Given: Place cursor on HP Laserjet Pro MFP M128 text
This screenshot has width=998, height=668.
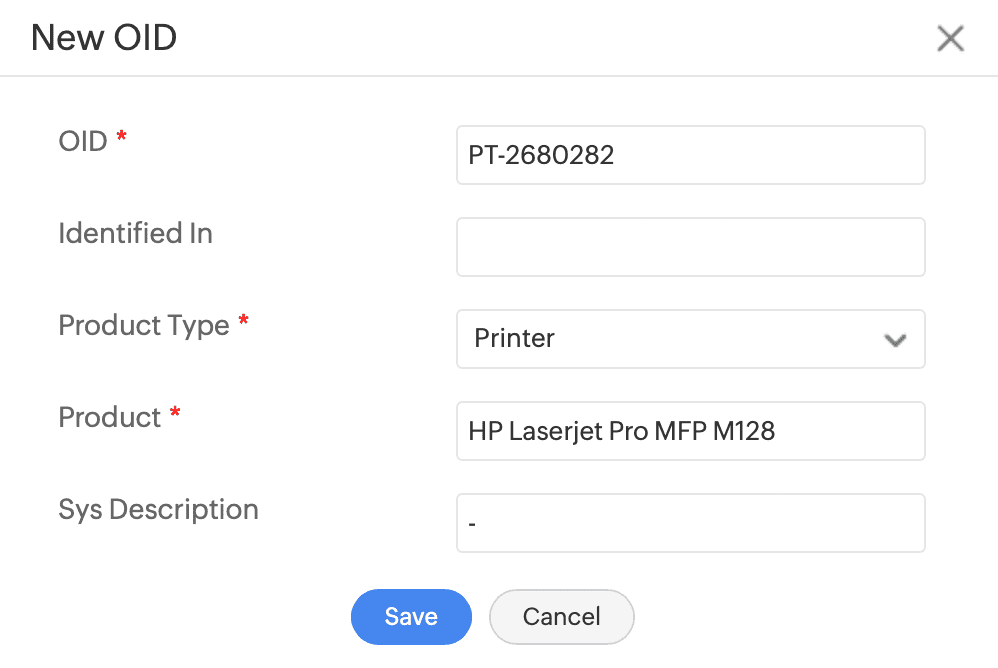Looking at the screenshot, I should coord(621,431).
